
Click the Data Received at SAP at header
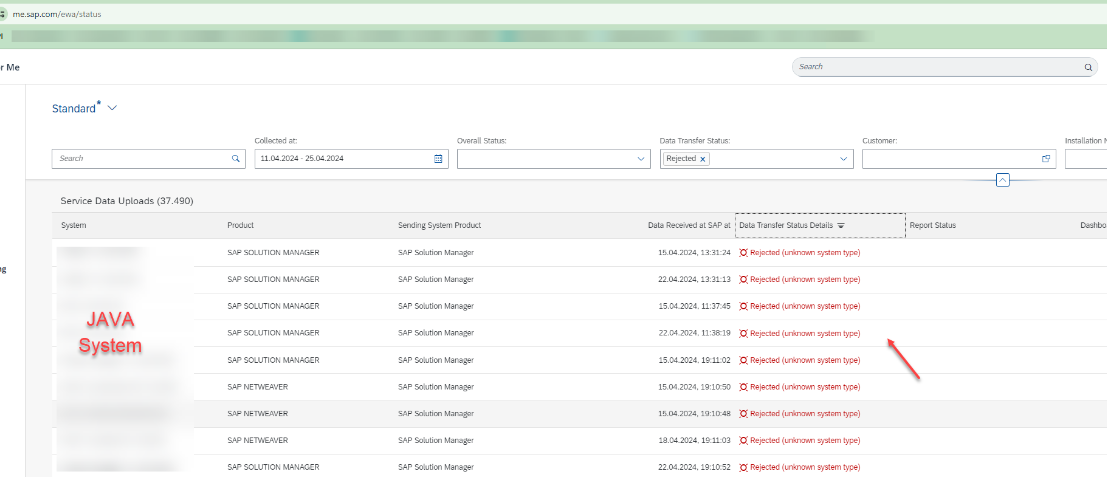pos(689,225)
